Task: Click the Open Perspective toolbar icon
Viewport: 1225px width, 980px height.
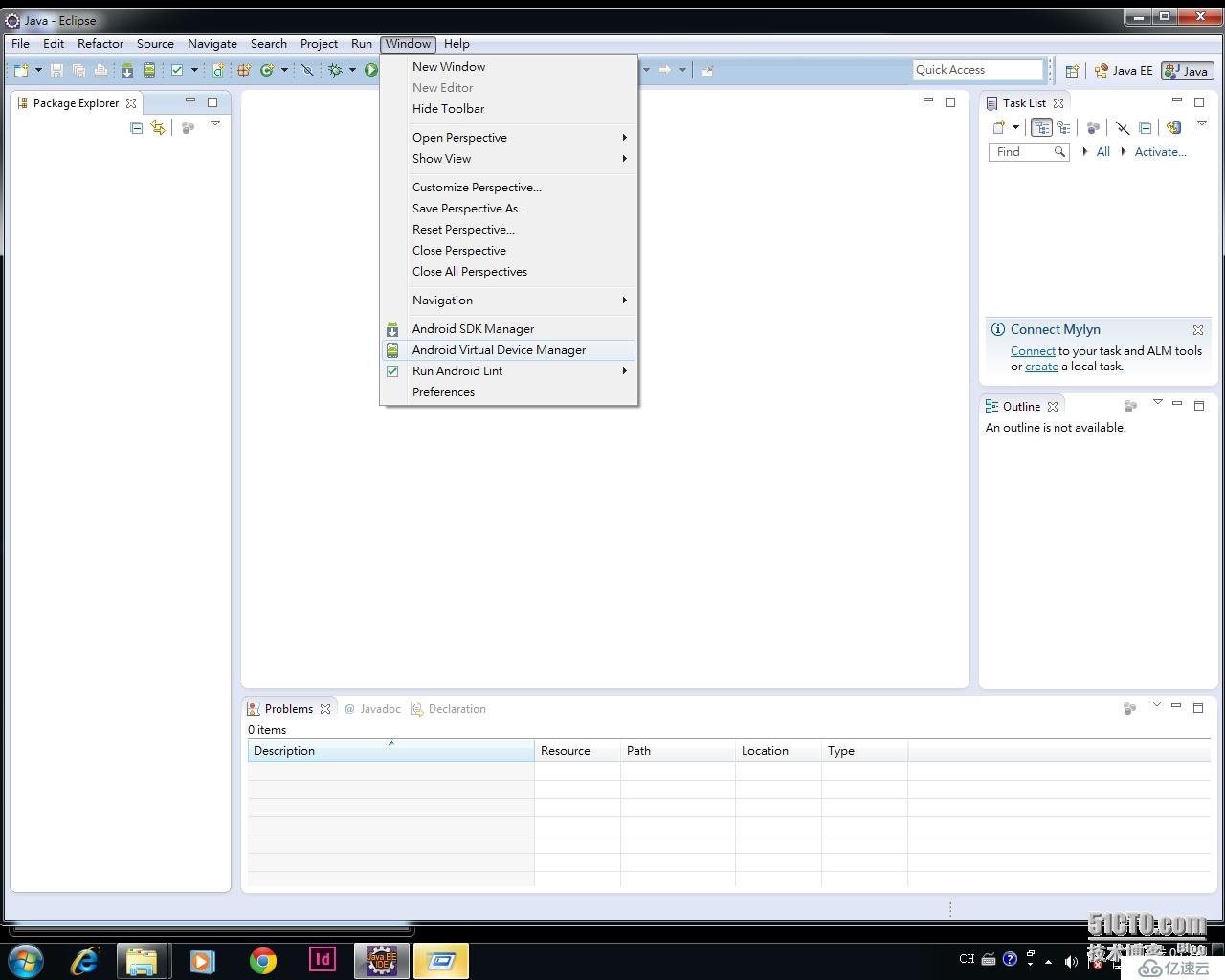Action: 1072,71
